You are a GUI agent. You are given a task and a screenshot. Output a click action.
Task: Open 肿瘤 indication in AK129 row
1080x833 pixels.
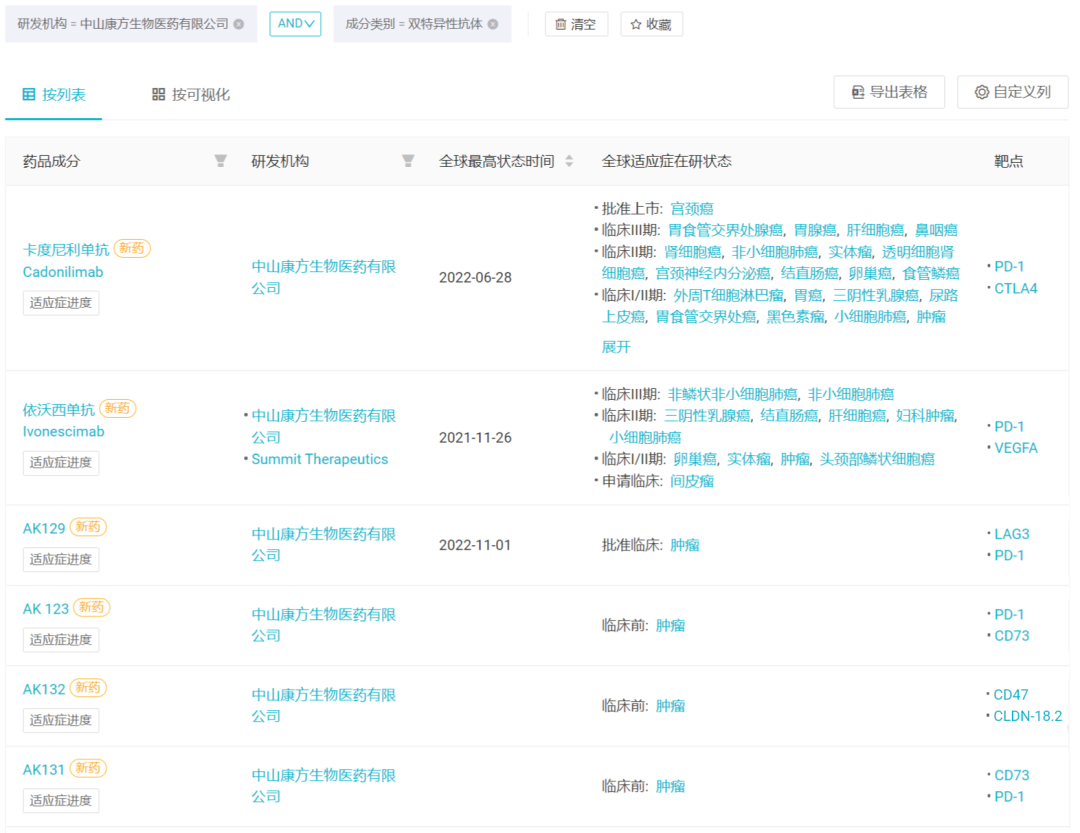(685, 546)
